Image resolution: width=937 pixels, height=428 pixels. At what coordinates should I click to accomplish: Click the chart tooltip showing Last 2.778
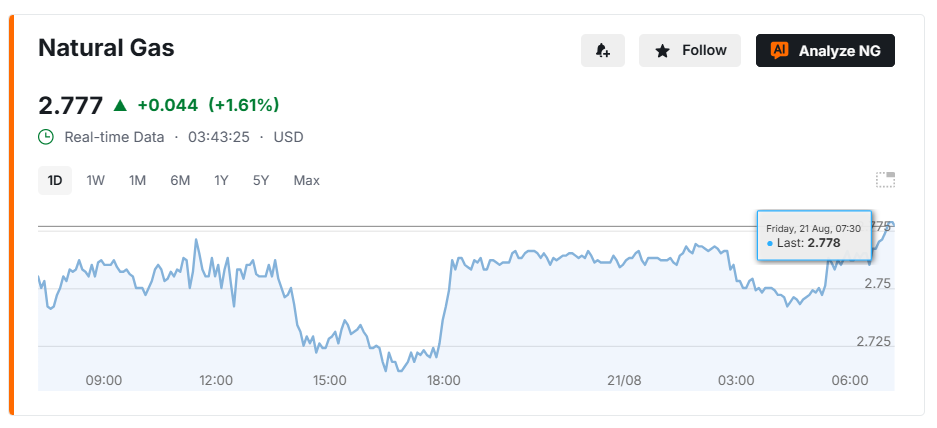tap(814, 236)
